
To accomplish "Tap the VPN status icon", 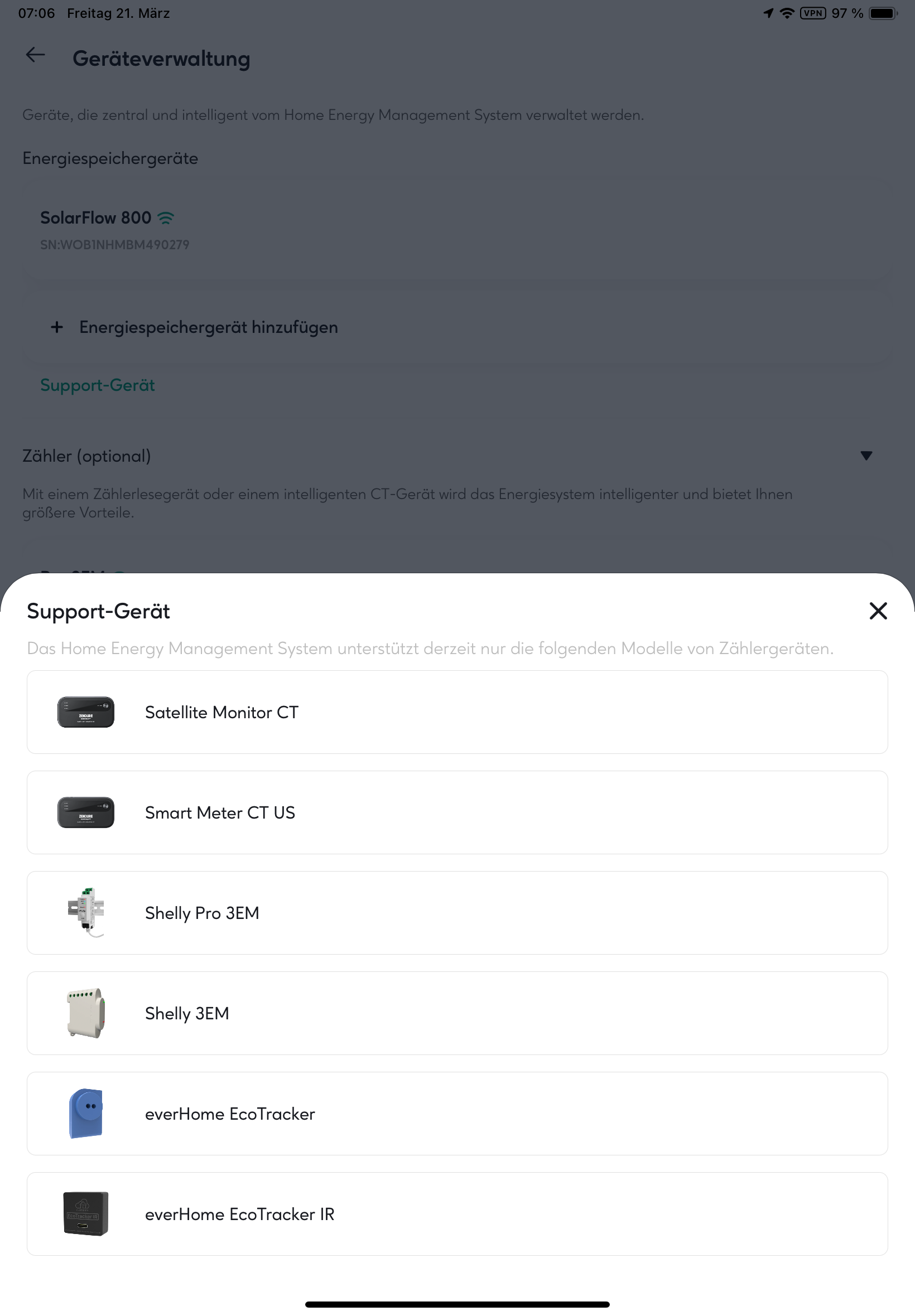I will point(812,13).
